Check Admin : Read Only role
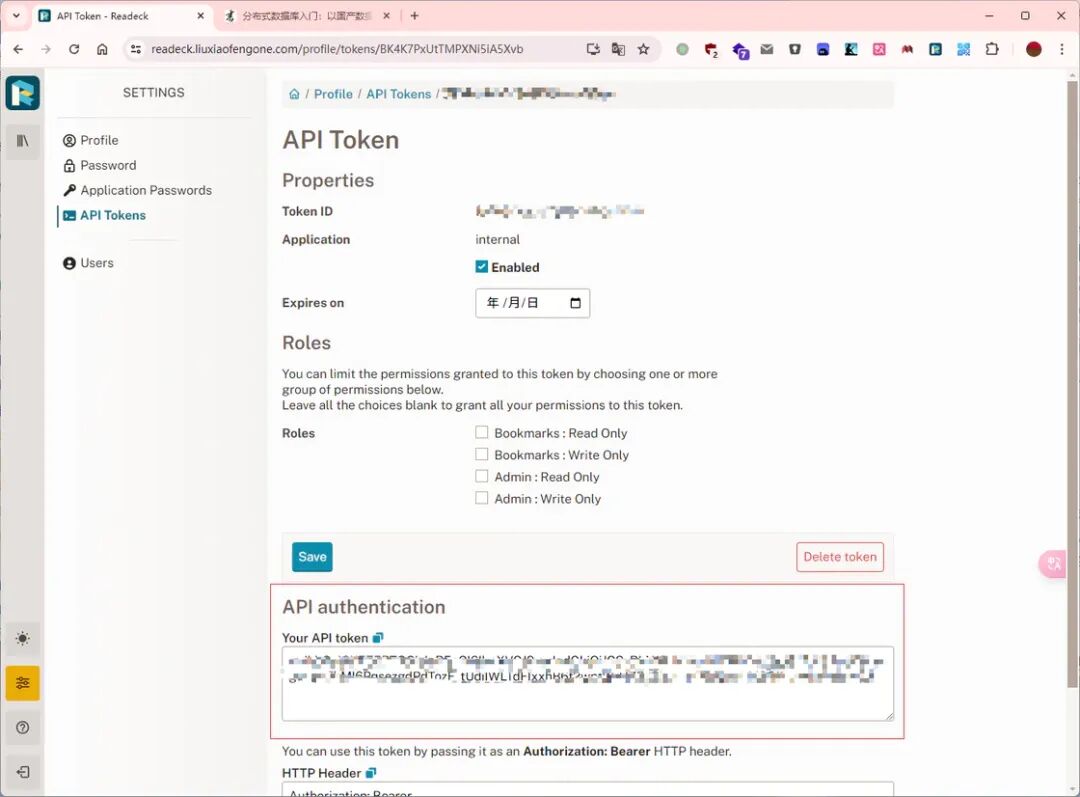 (481, 477)
